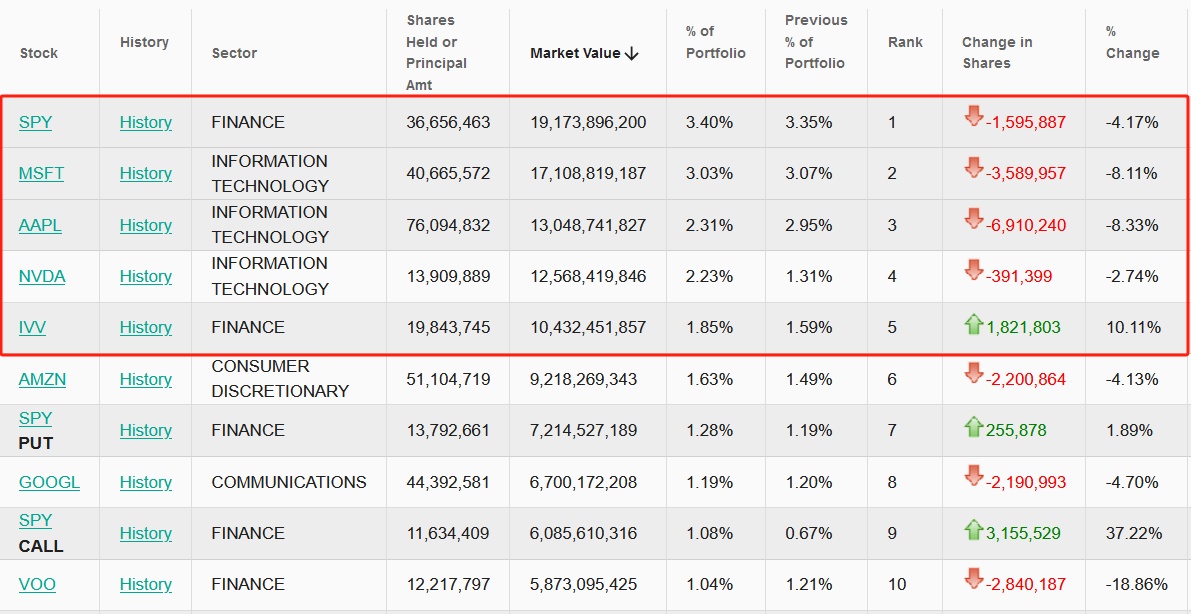Open the VOO stock link

pyautogui.click(x=37, y=584)
